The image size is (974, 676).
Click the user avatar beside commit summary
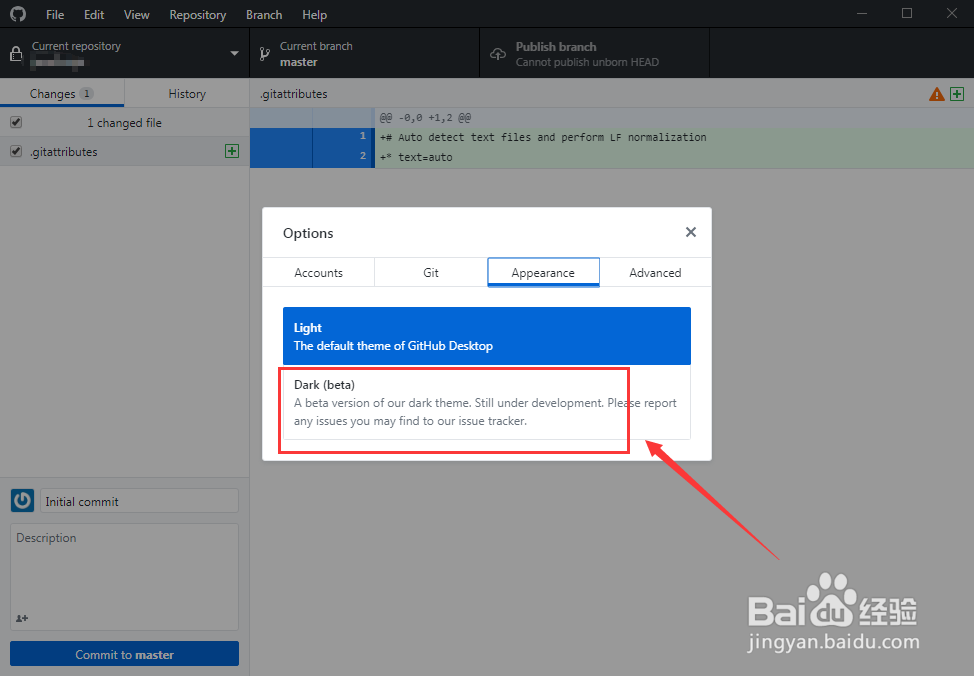tap(22, 500)
